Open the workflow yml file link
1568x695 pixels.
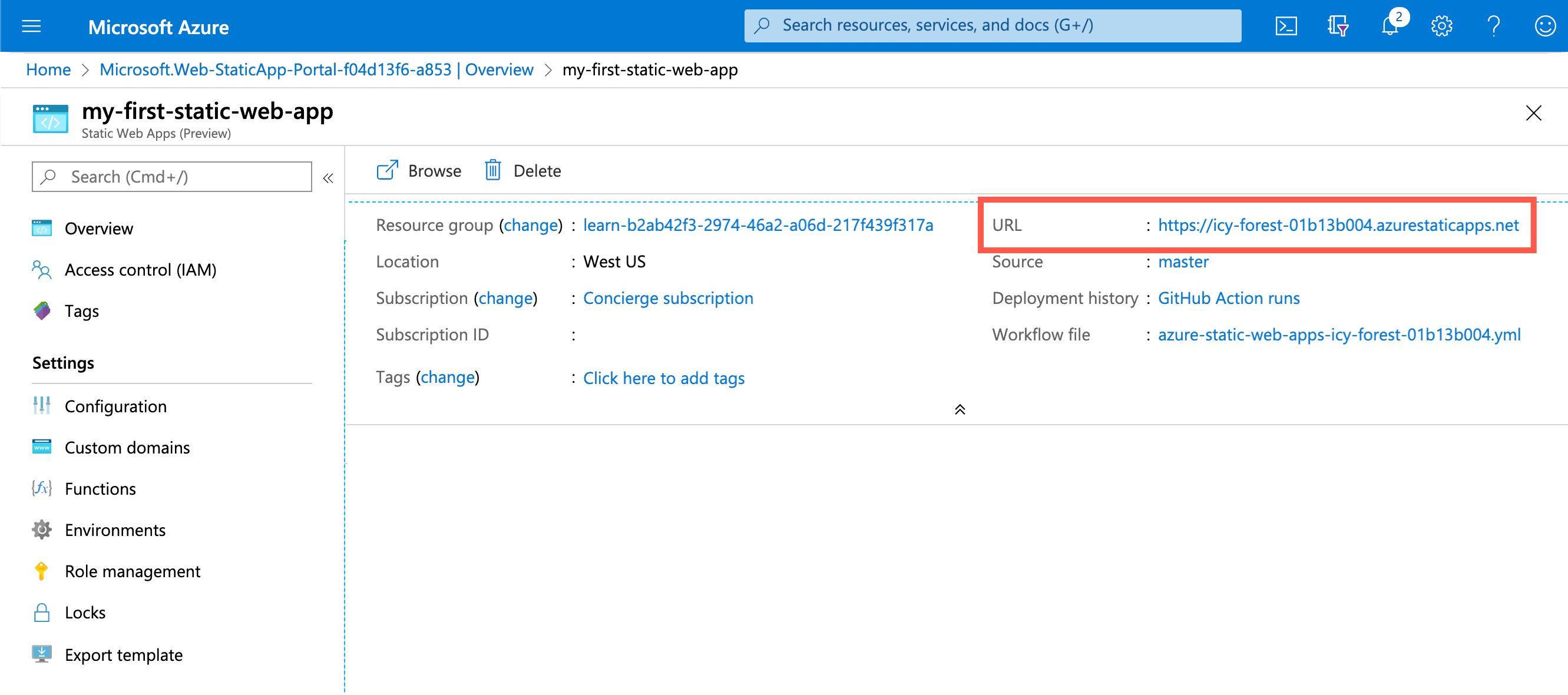(x=1338, y=335)
